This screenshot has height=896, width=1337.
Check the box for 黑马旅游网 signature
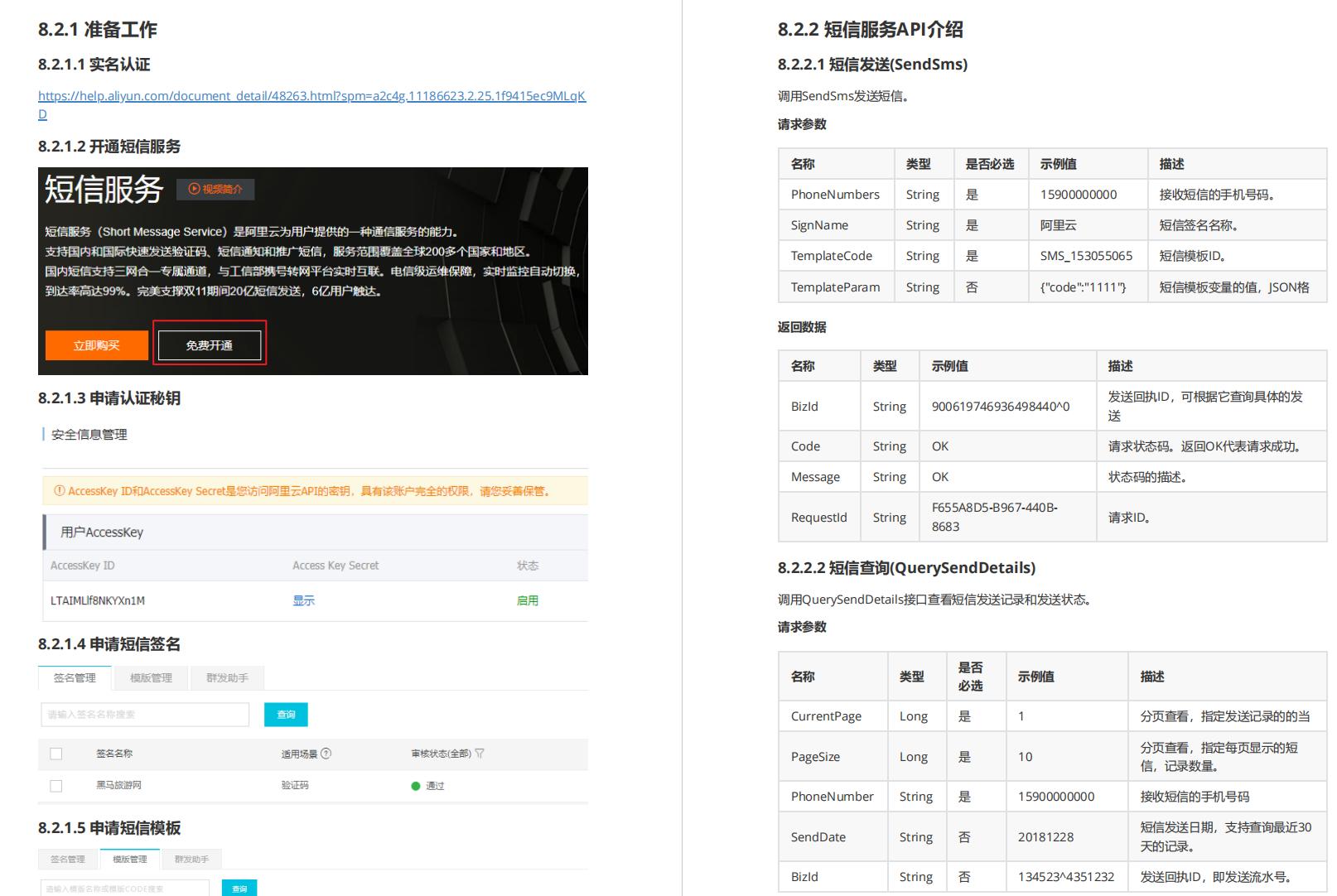[x=56, y=786]
